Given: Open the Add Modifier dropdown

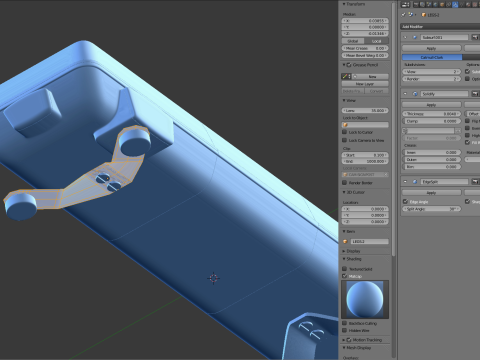Looking at the screenshot, I should tap(440, 26).
